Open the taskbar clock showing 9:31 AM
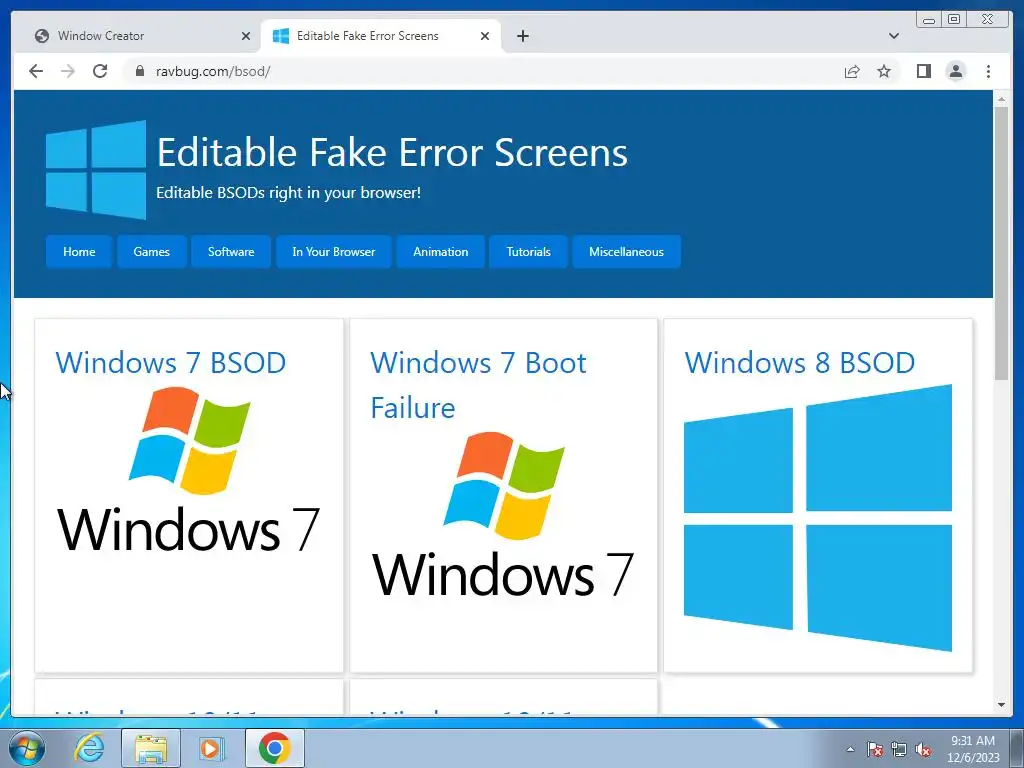1024x768 pixels. 973,749
